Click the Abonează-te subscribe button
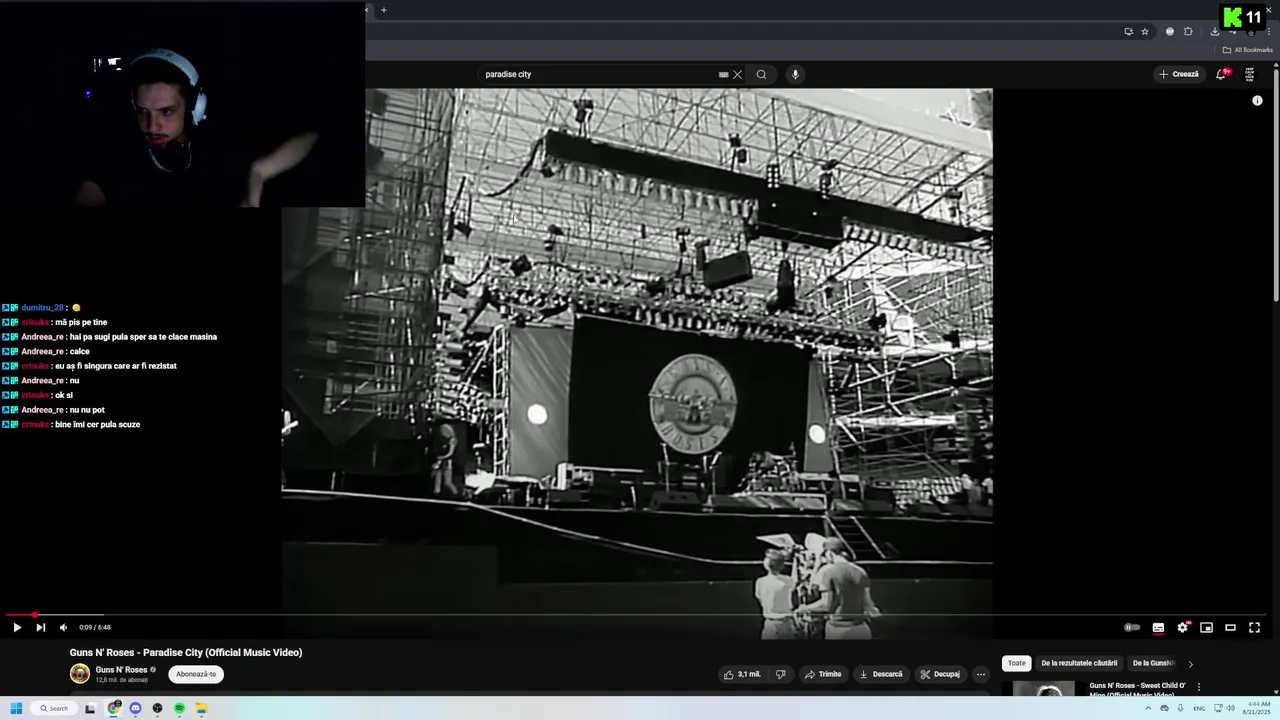This screenshot has height=720, width=1280. click(x=196, y=674)
